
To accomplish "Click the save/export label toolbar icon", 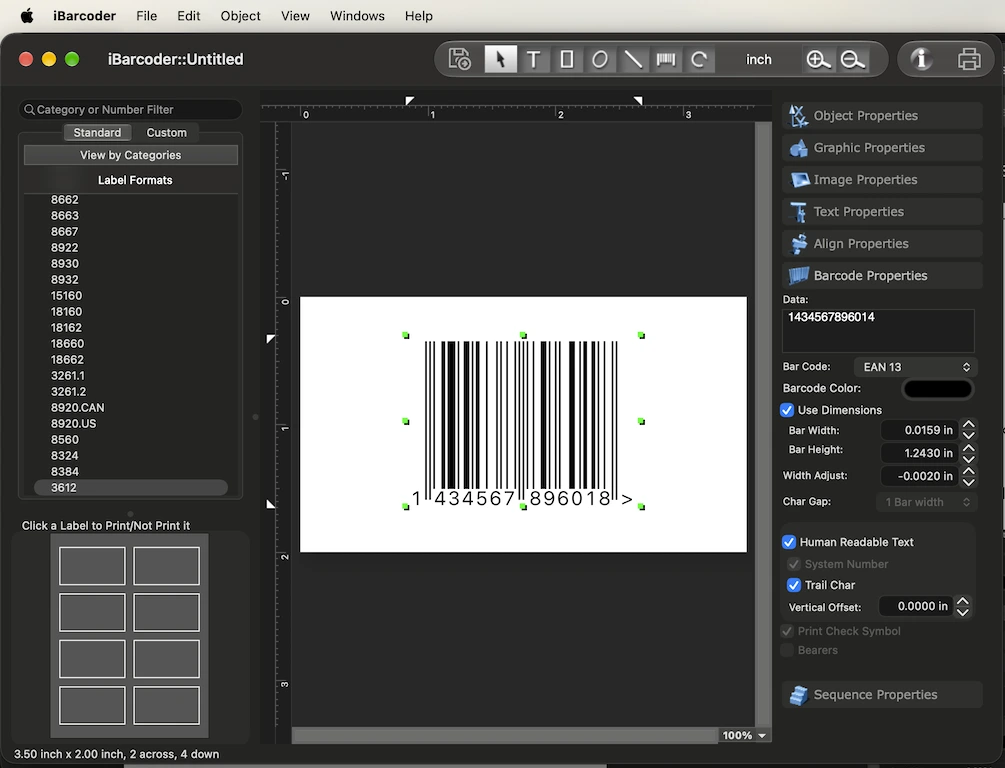I will tap(460, 59).
